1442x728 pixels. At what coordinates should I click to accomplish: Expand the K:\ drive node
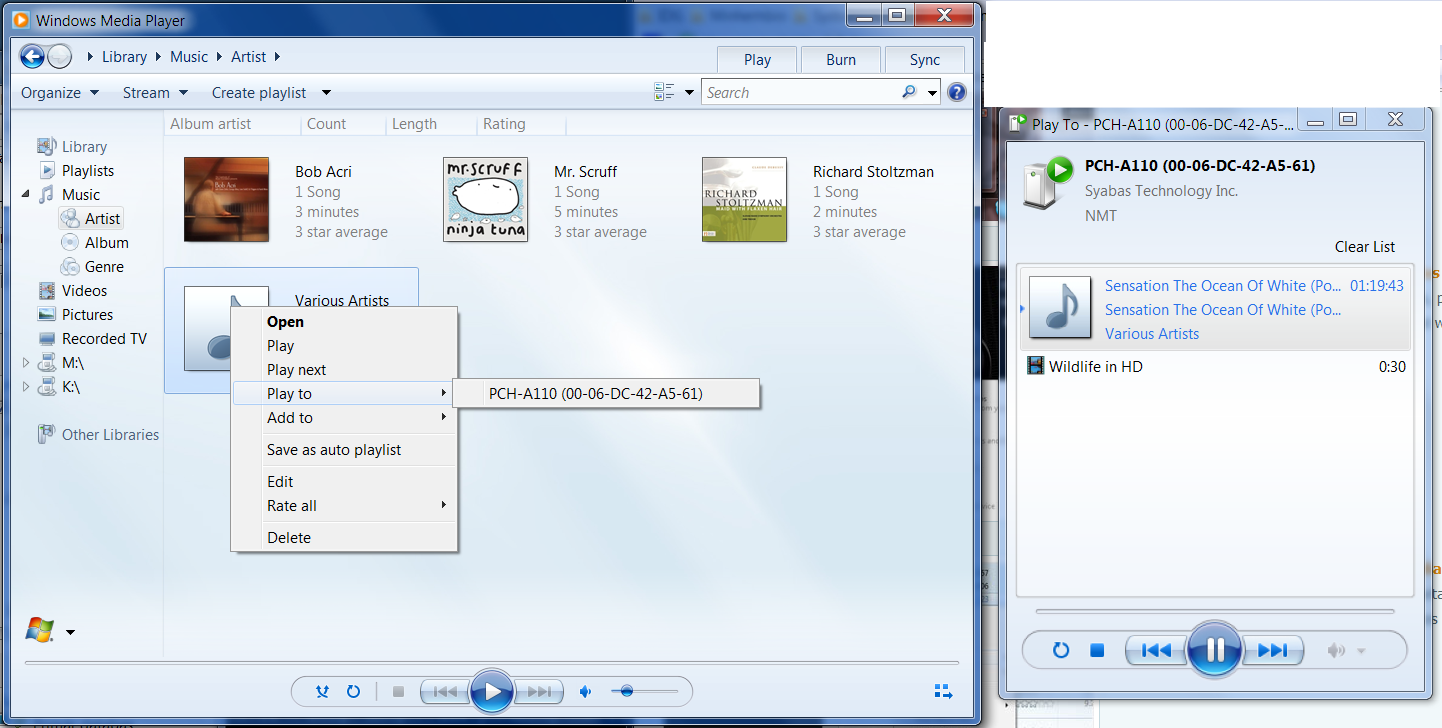[x=26, y=386]
